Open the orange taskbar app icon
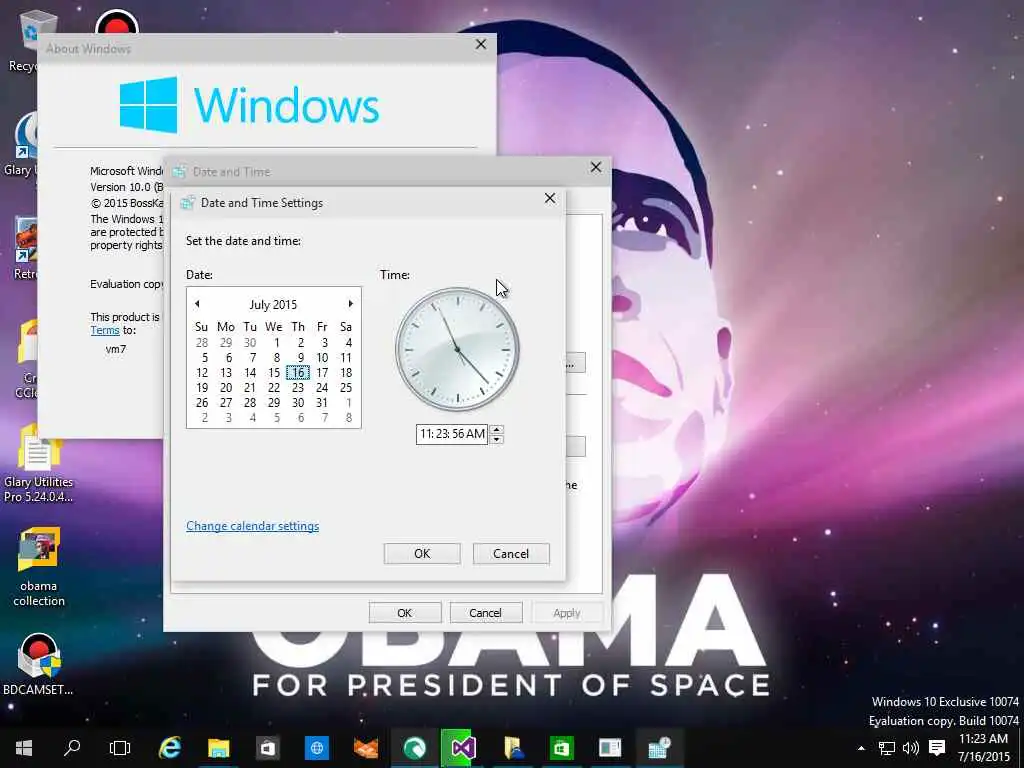This screenshot has width=1024, height=768. point(366,748)
